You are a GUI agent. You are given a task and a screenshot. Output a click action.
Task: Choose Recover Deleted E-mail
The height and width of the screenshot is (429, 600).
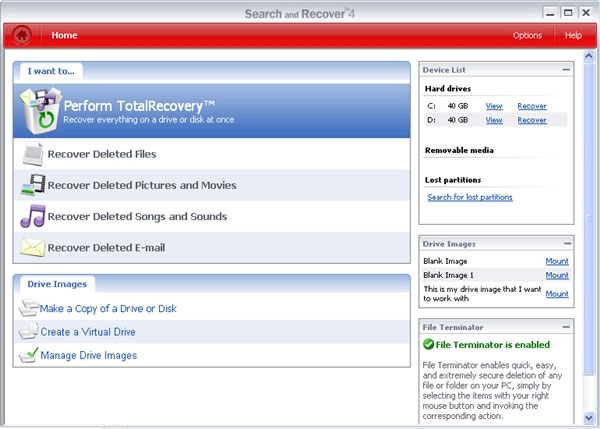[x=212, y=248]
